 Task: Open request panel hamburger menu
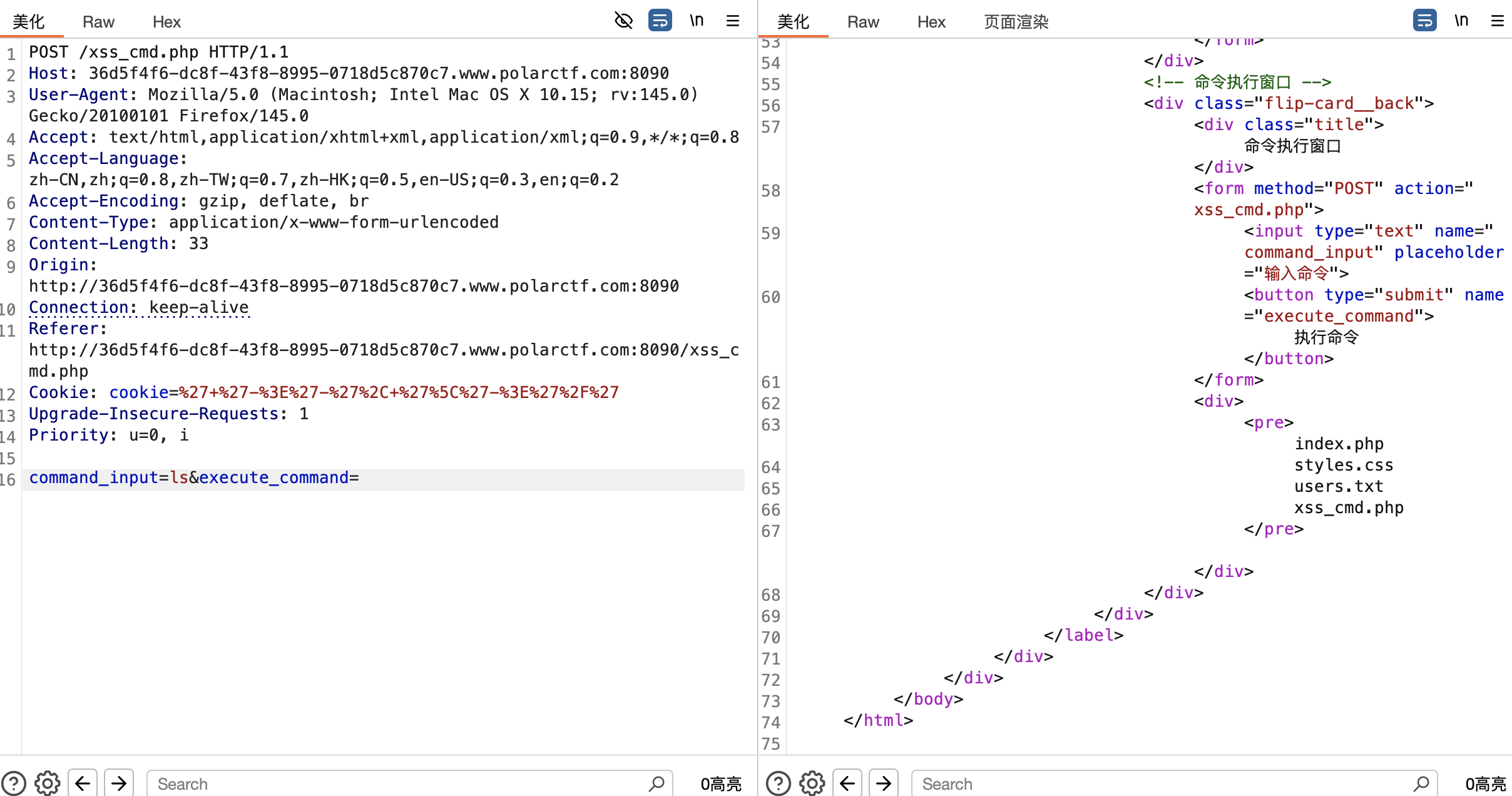(x=733, y=21)
